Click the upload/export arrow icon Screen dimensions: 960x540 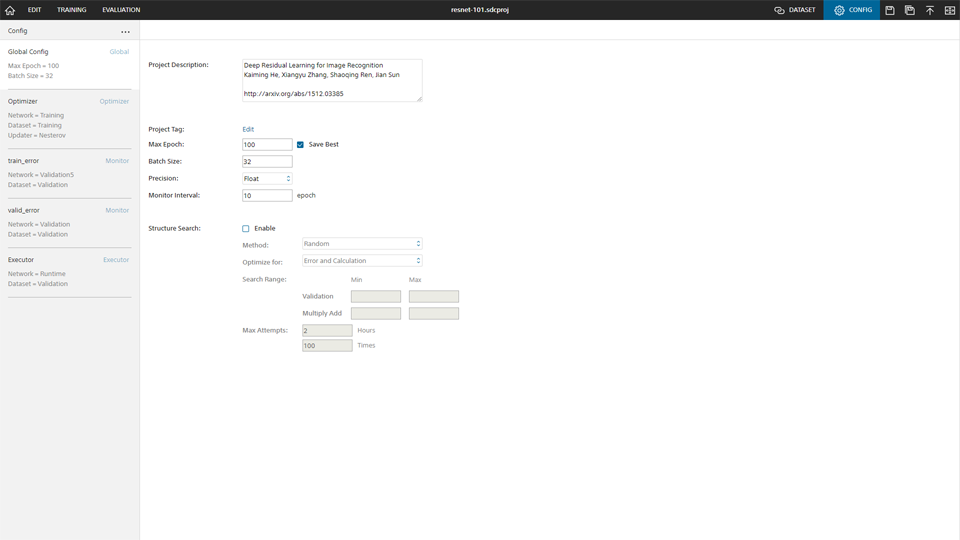tap(930, 10)
